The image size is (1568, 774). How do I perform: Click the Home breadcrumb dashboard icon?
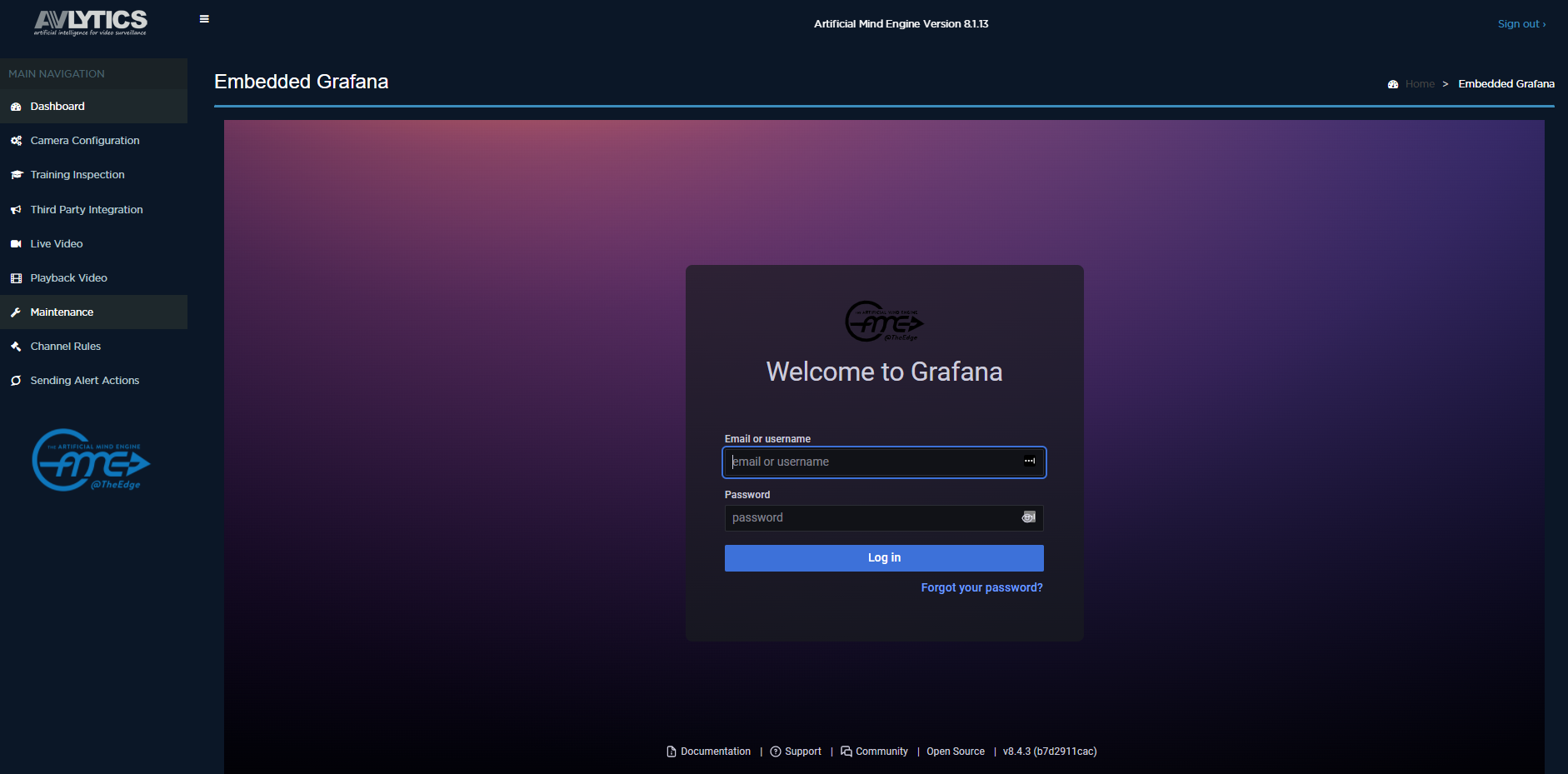coord(1393,84)
